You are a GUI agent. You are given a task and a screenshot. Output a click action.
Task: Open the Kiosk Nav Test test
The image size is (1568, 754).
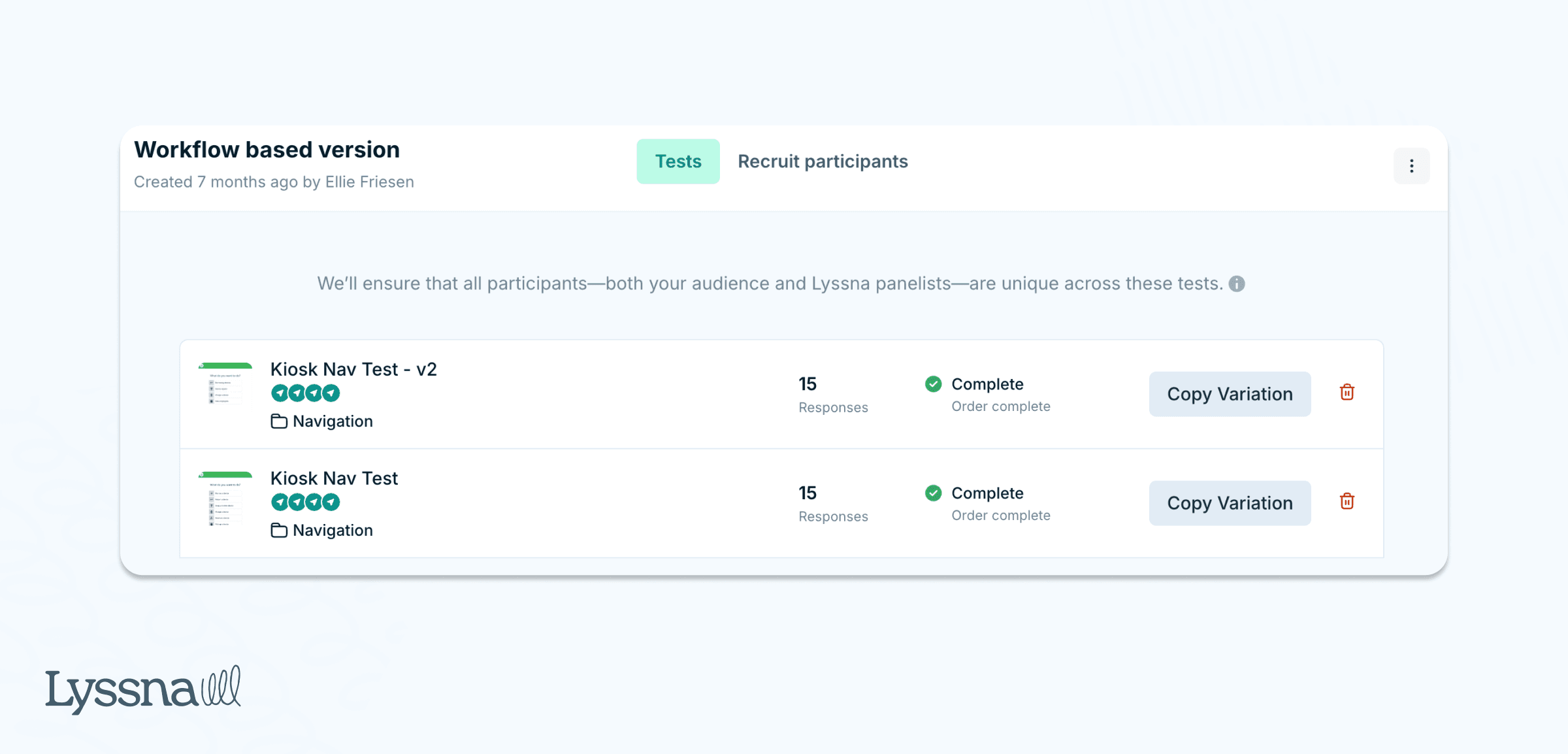(x=334, y=478)
